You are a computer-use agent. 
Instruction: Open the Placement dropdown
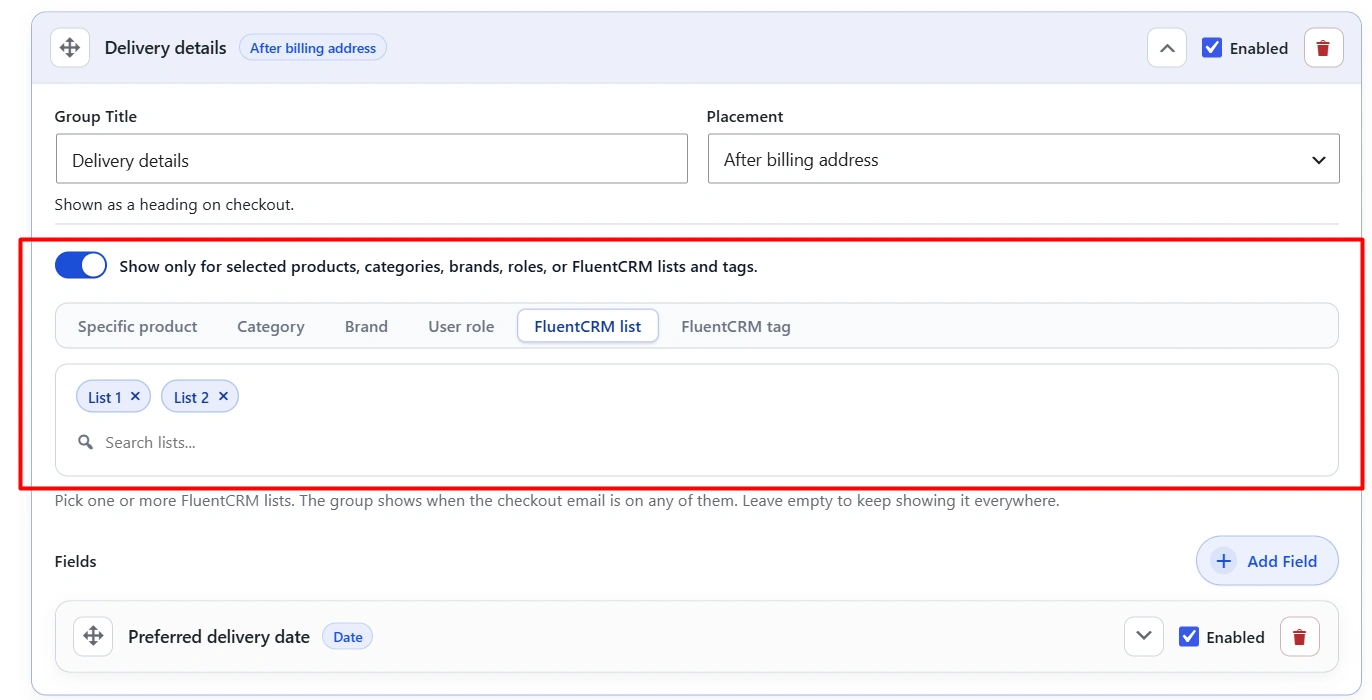1023,159
